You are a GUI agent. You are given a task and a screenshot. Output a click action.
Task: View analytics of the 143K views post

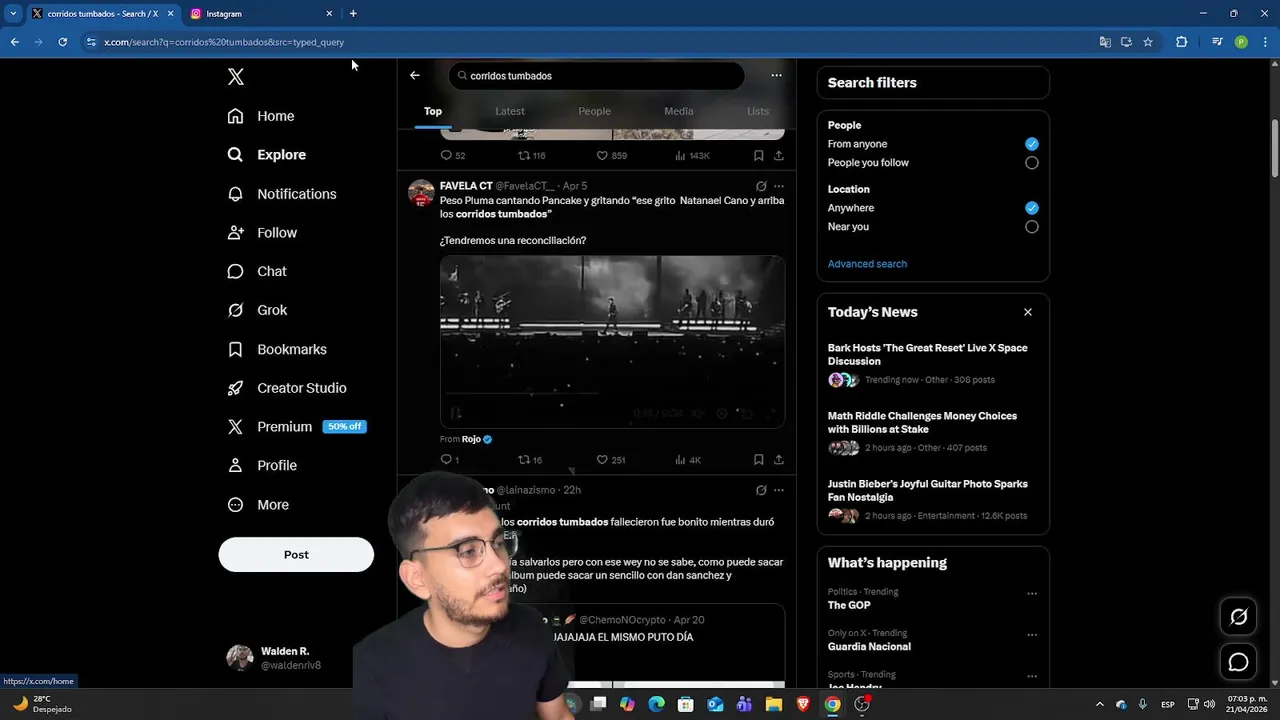693,156
